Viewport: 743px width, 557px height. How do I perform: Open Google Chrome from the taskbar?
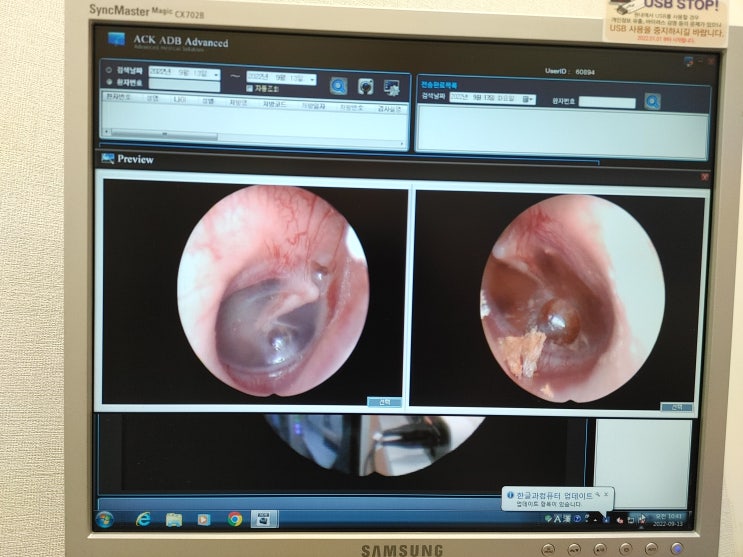point(235,520)
